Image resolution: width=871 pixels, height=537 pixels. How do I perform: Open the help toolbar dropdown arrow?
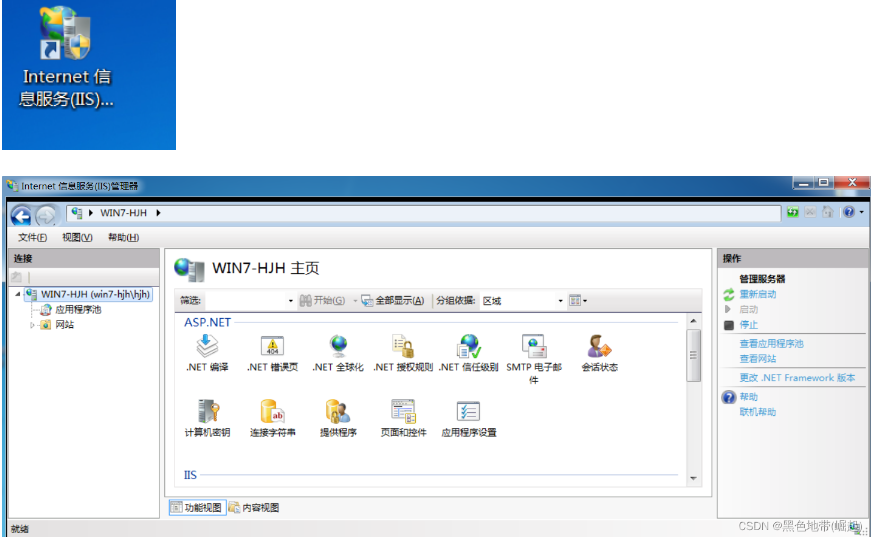click(862, 212)
